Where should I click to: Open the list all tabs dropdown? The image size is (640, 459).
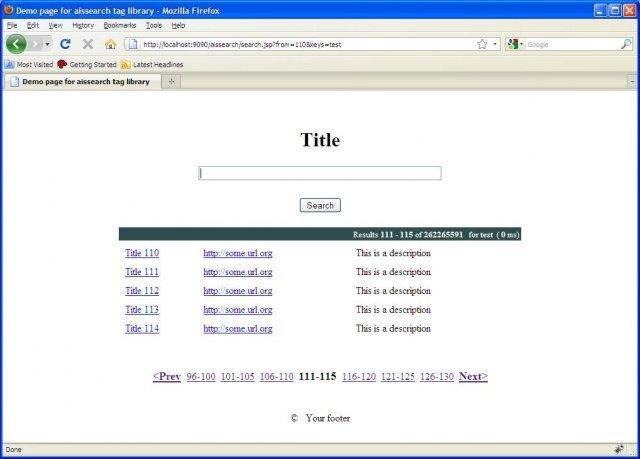click(632, 82)
